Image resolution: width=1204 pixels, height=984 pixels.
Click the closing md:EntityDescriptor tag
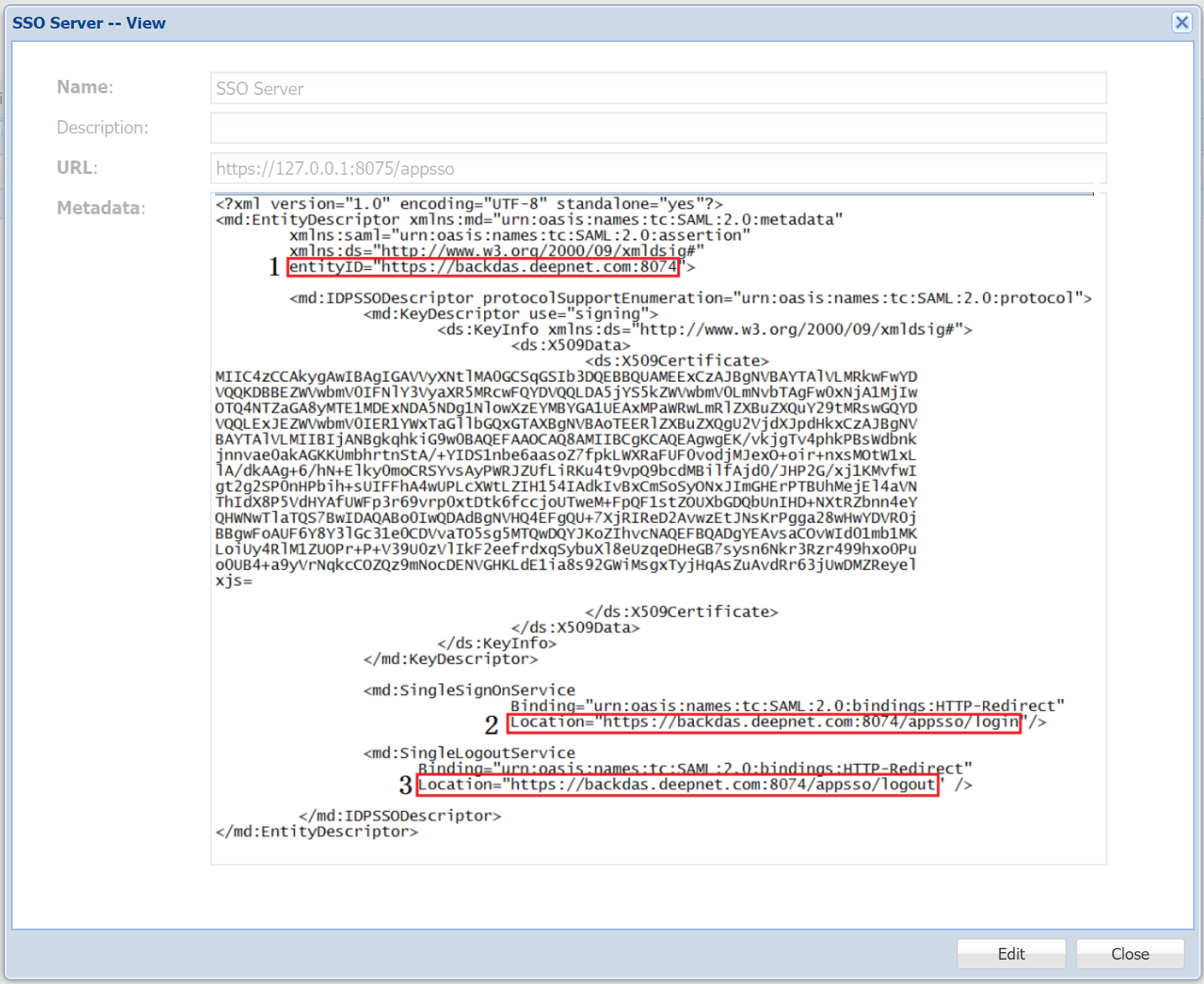click(x=317, y=832)
